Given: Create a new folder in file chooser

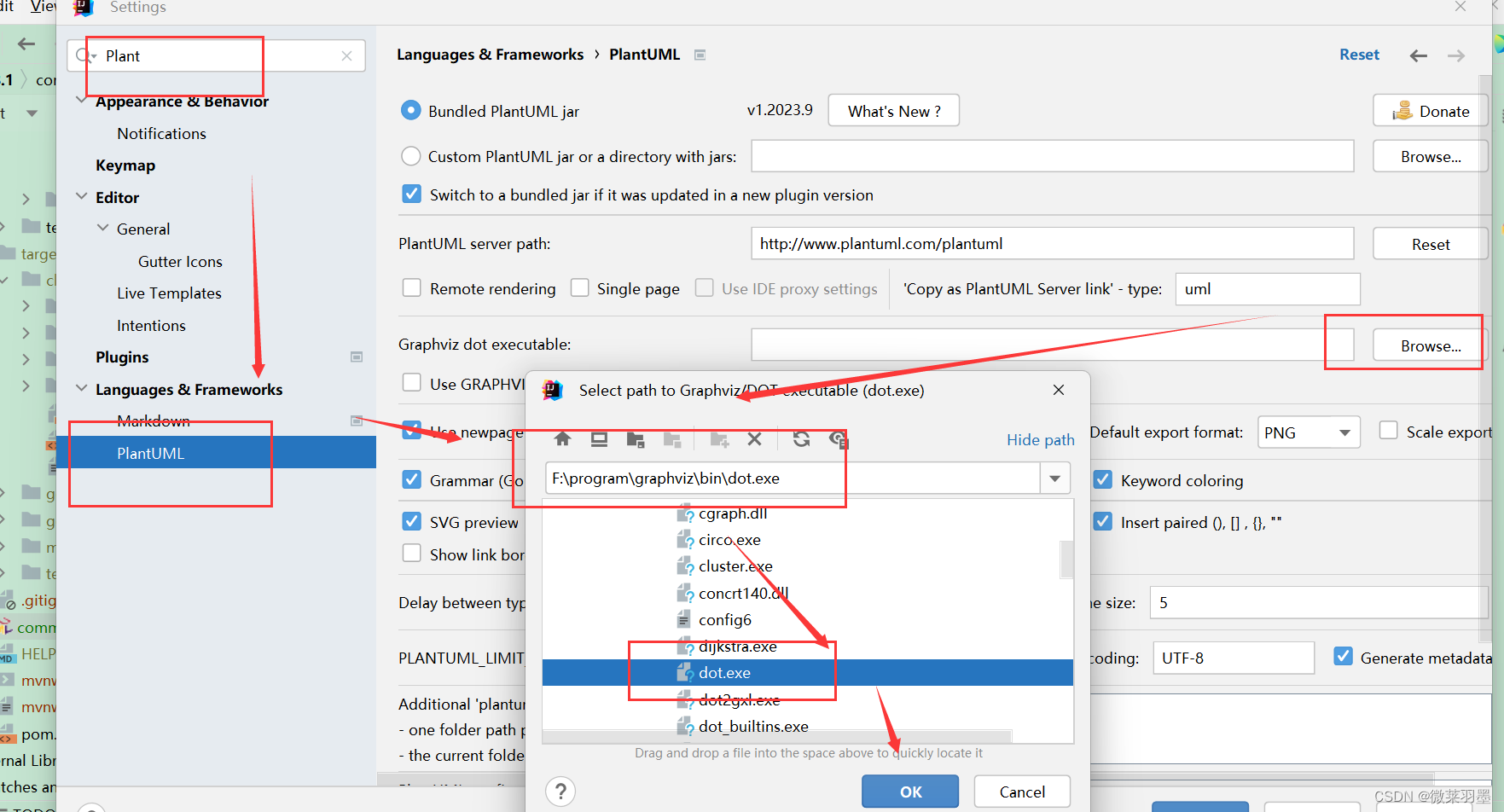Looking at the screenshot, I should pos(719,439).
